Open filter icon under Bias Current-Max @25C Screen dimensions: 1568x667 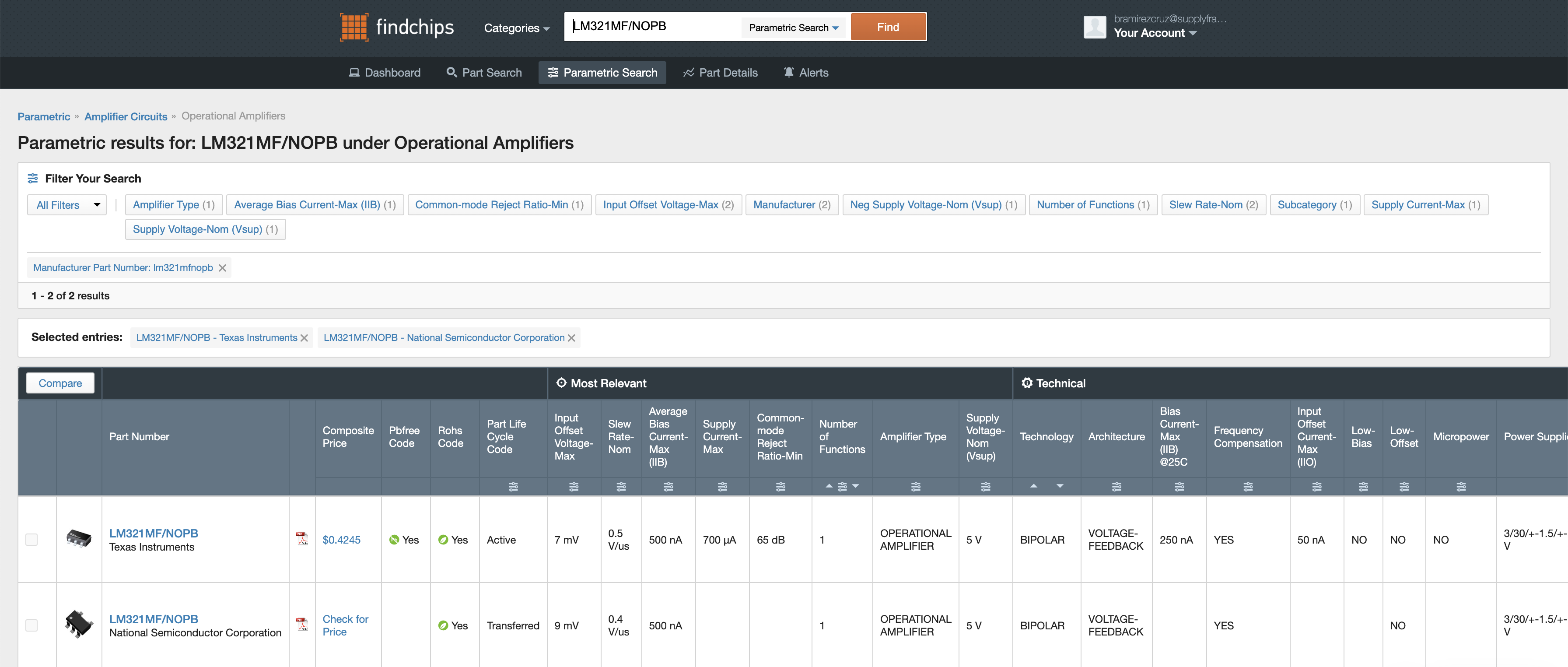(1179, 487)
